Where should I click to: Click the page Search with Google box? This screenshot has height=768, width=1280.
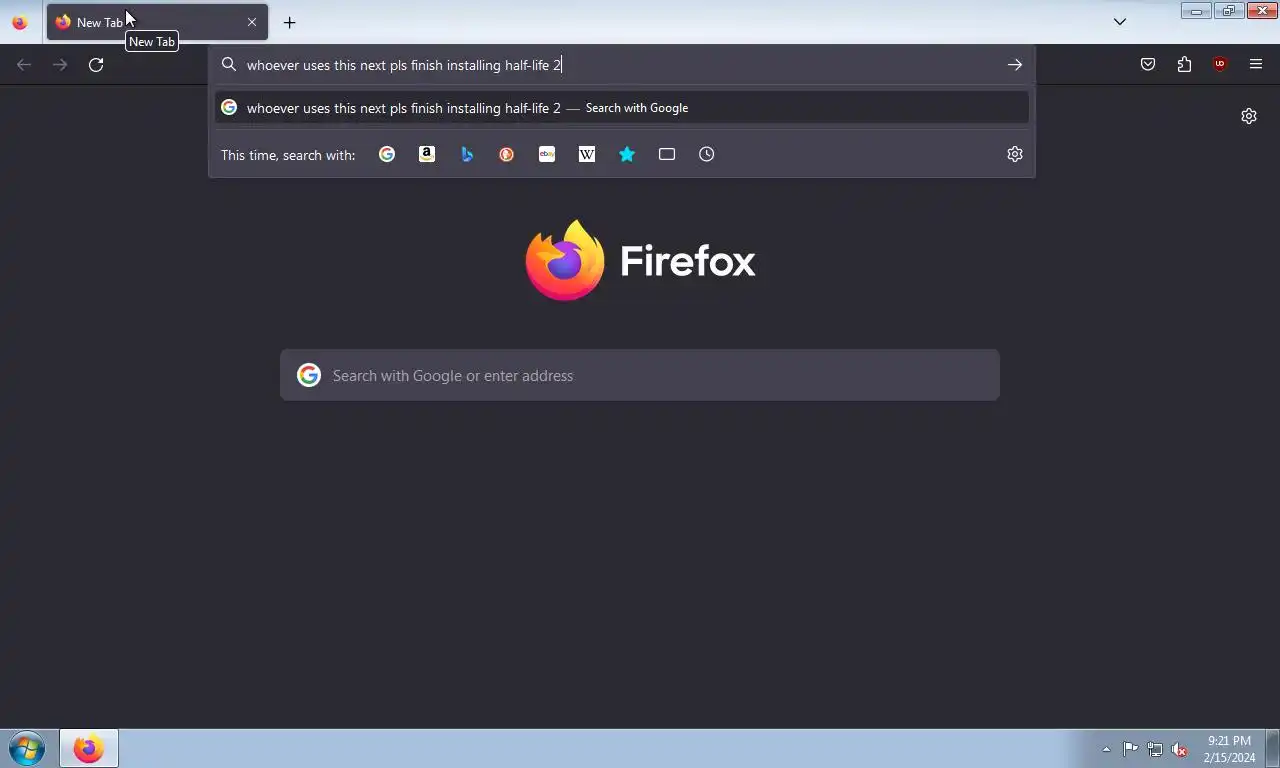(640, 375)
